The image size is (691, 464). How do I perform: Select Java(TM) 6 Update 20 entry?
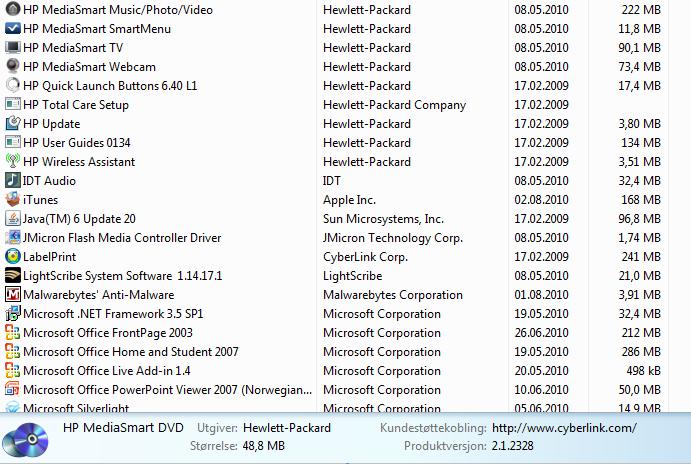(79, 219)
